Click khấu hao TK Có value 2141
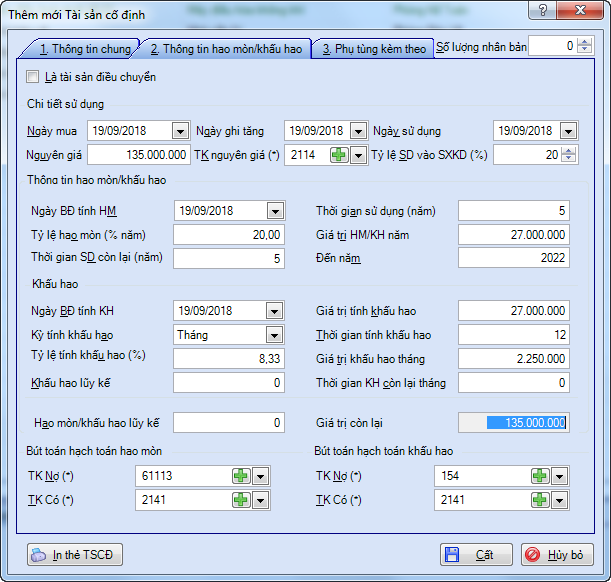Screen dimensions: 611x582 (452, 500)
